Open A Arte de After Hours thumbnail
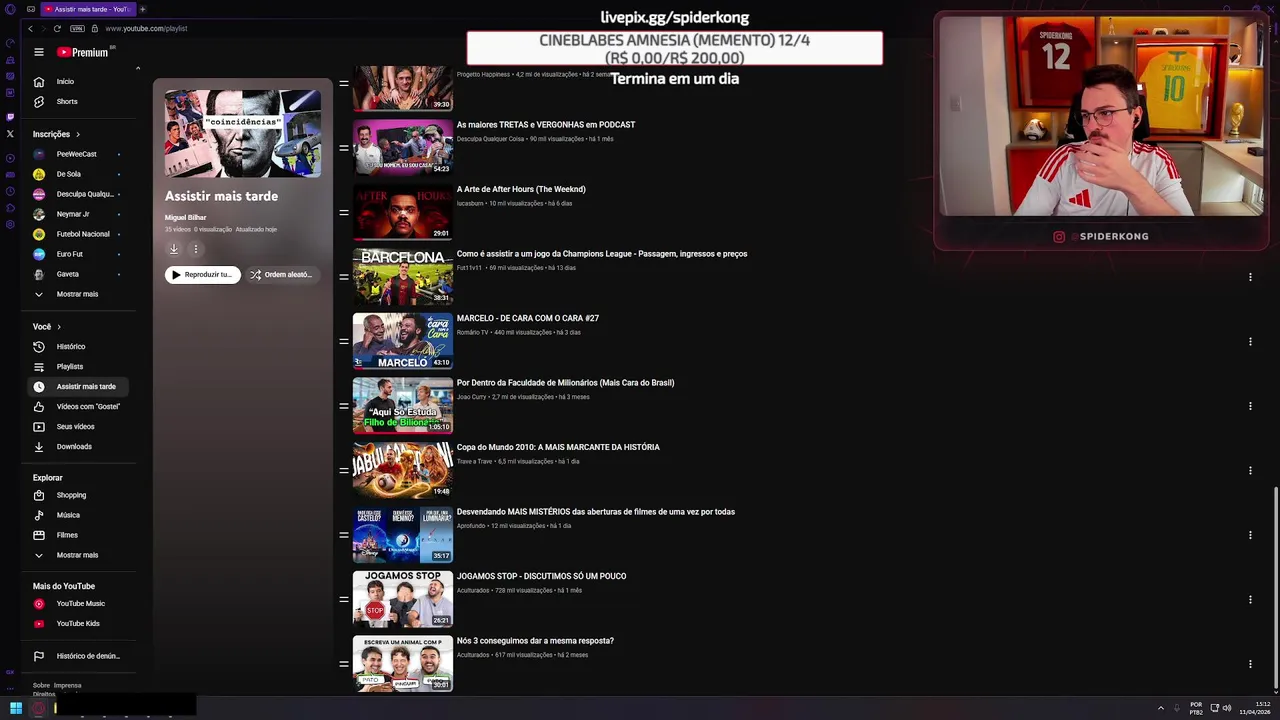 (x=402, y=212)
